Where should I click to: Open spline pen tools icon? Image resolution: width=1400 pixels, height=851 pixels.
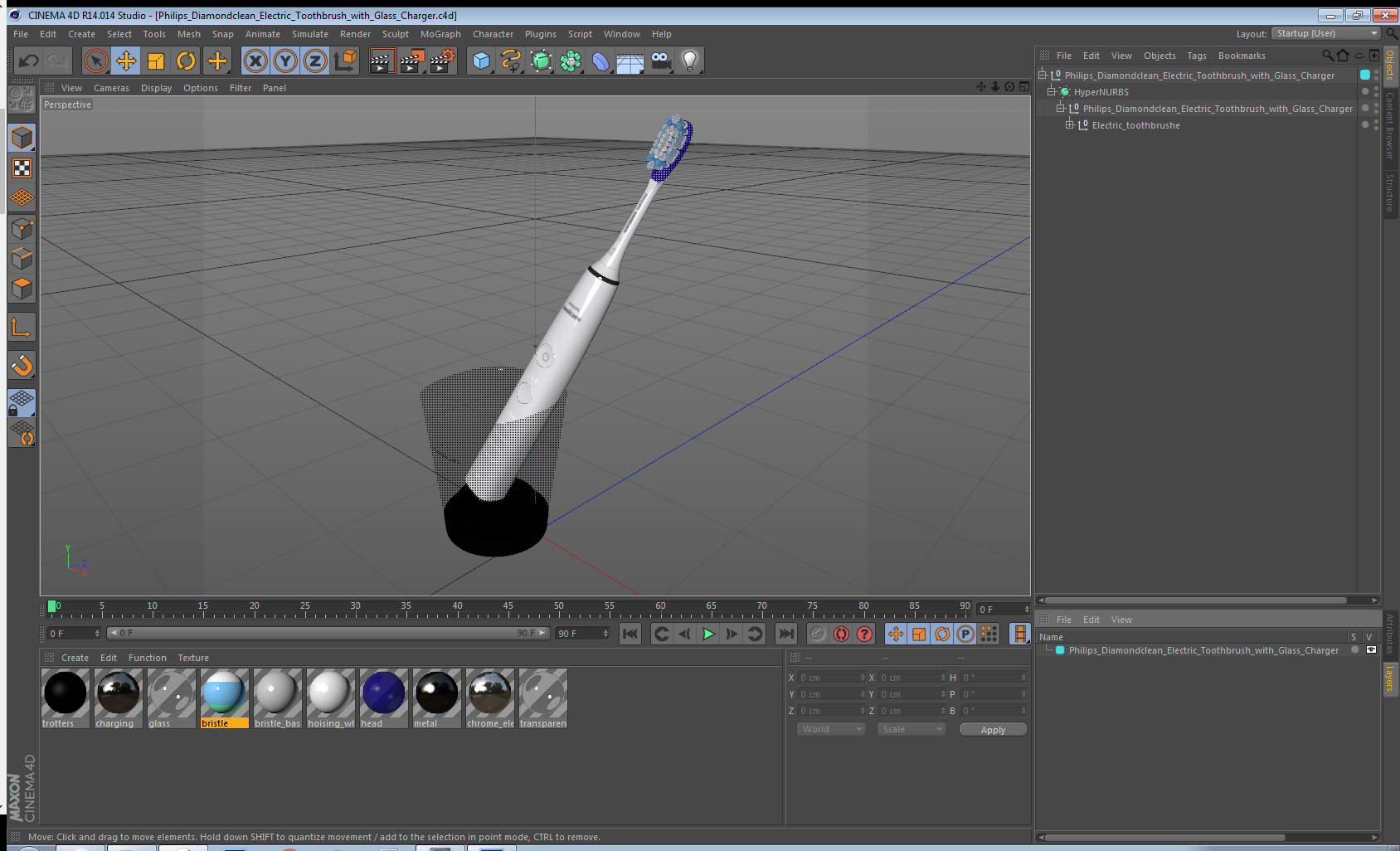[511, 61]
